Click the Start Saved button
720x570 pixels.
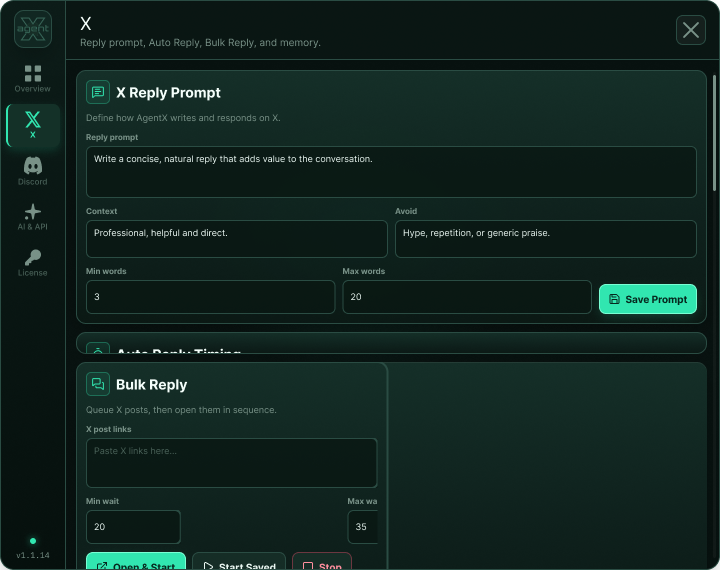click(239, 561)
